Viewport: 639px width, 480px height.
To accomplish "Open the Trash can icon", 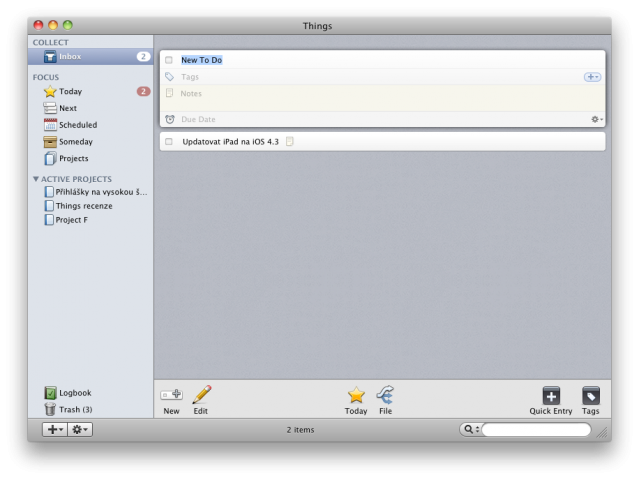I will (50, 409).
